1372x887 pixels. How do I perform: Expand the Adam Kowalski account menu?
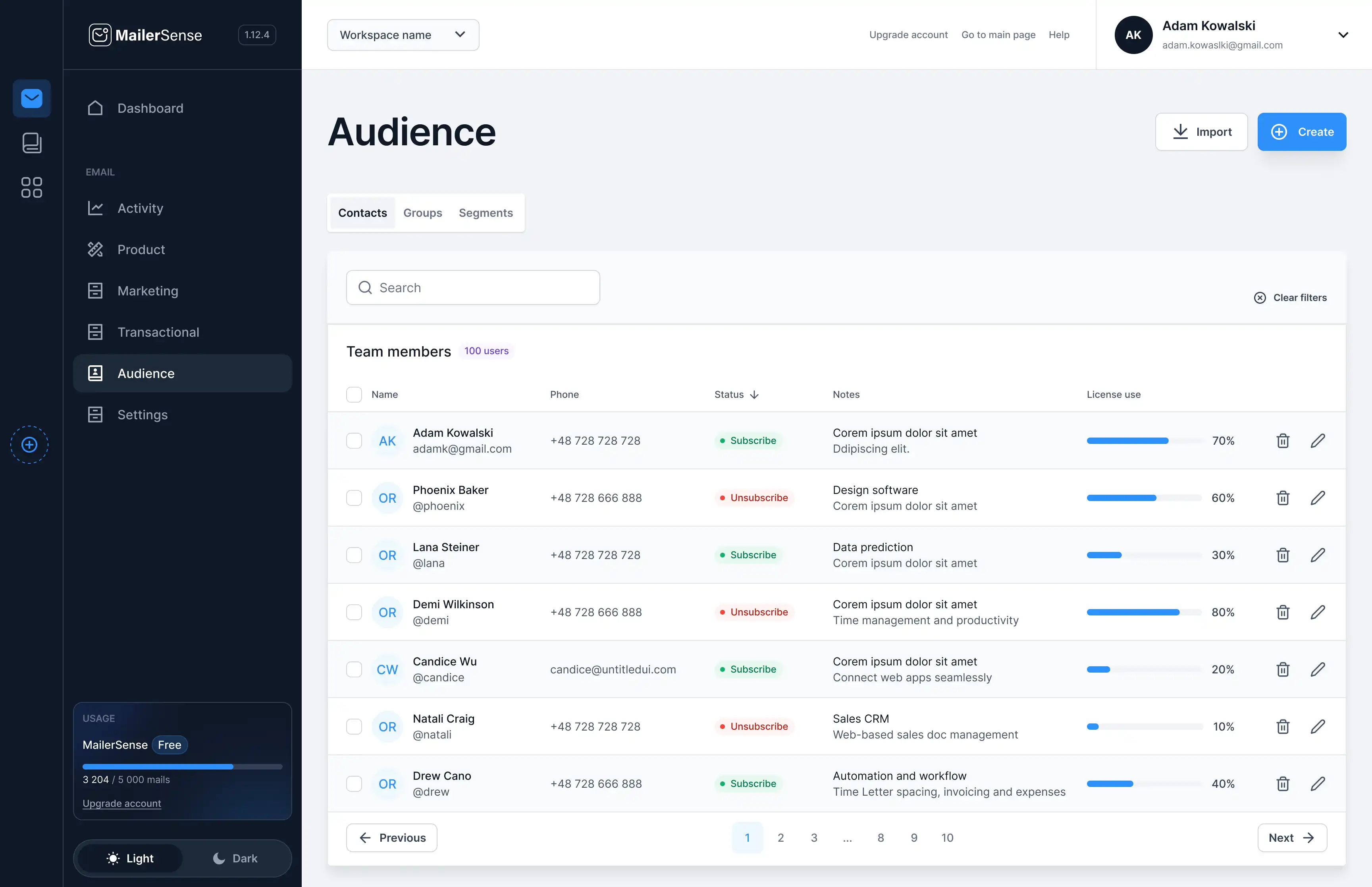coord(1343,34)
